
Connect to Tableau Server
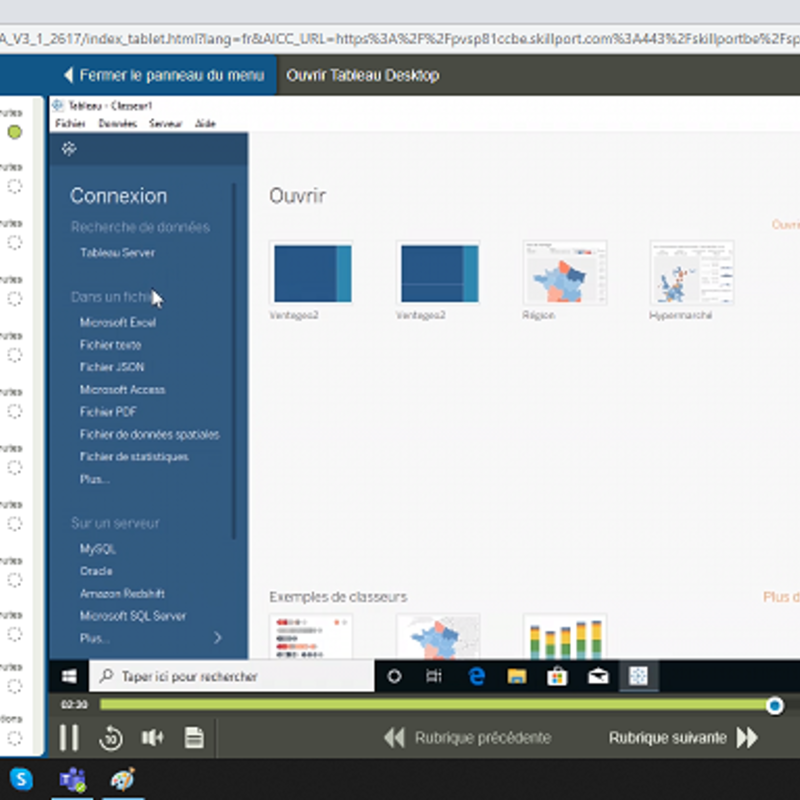(x=117, y=253)
